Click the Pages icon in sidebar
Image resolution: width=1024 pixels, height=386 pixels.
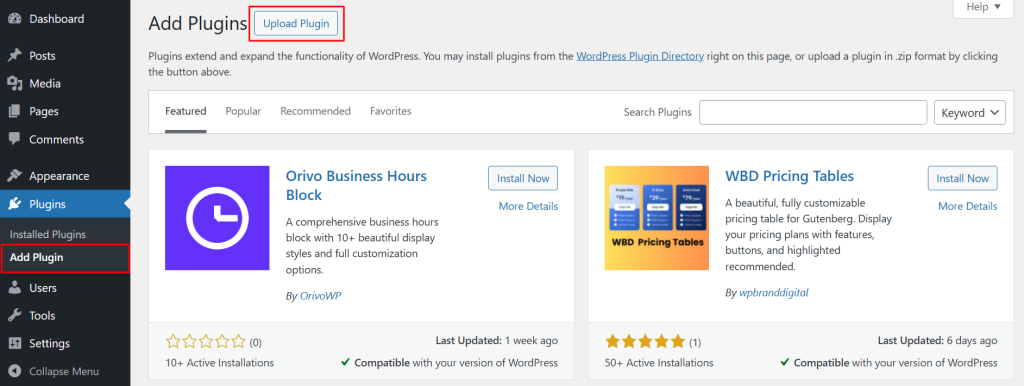15,112
